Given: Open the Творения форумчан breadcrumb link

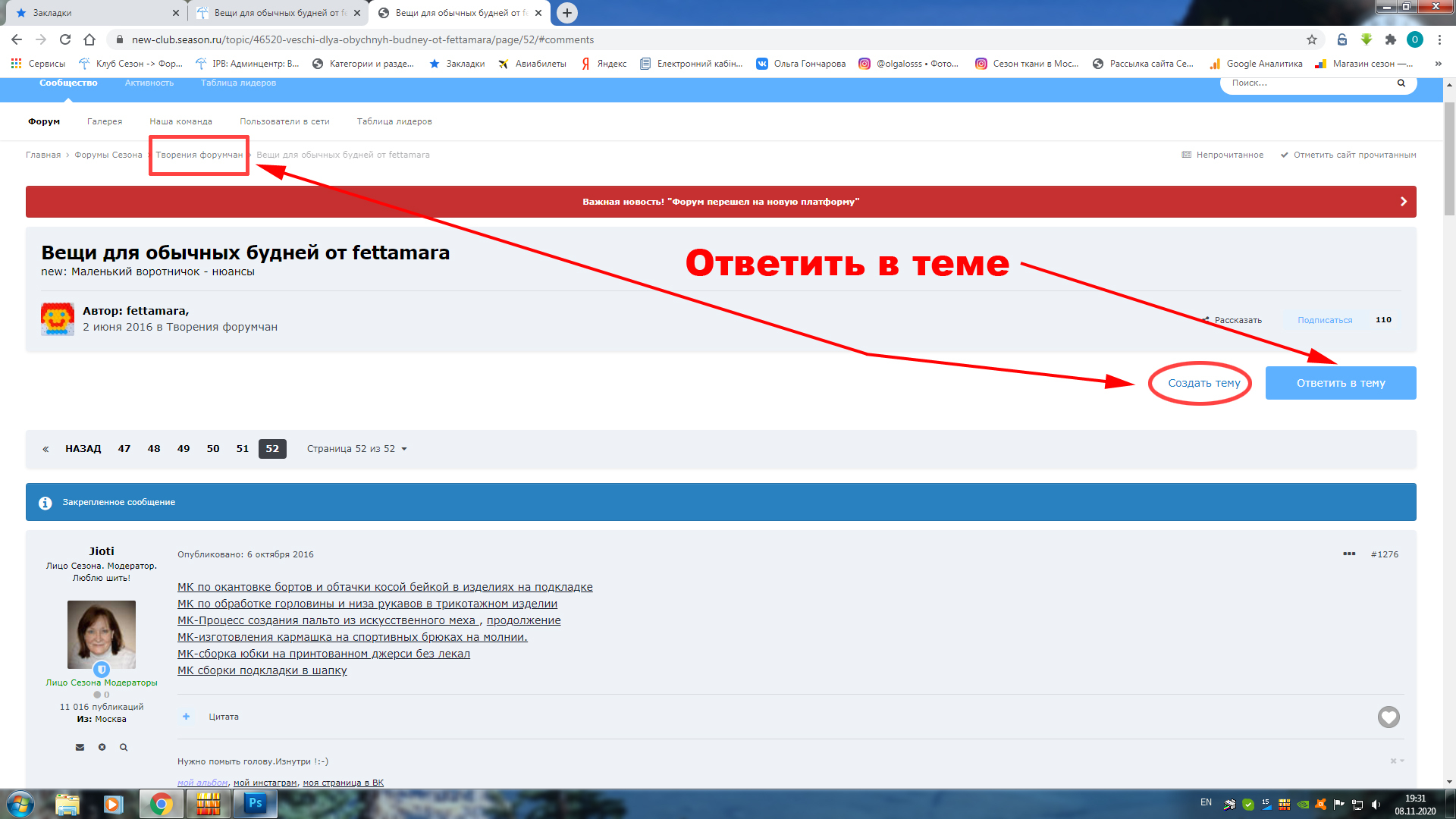Looking at the screenshot, I should (199, 155).
